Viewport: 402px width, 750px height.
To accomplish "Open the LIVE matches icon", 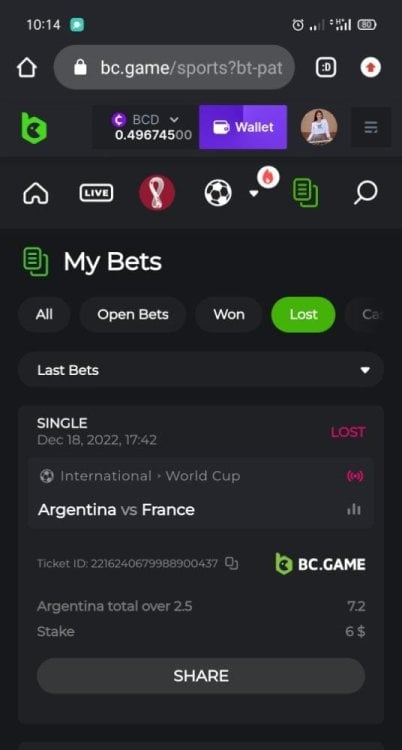I will tap(96, 193).
